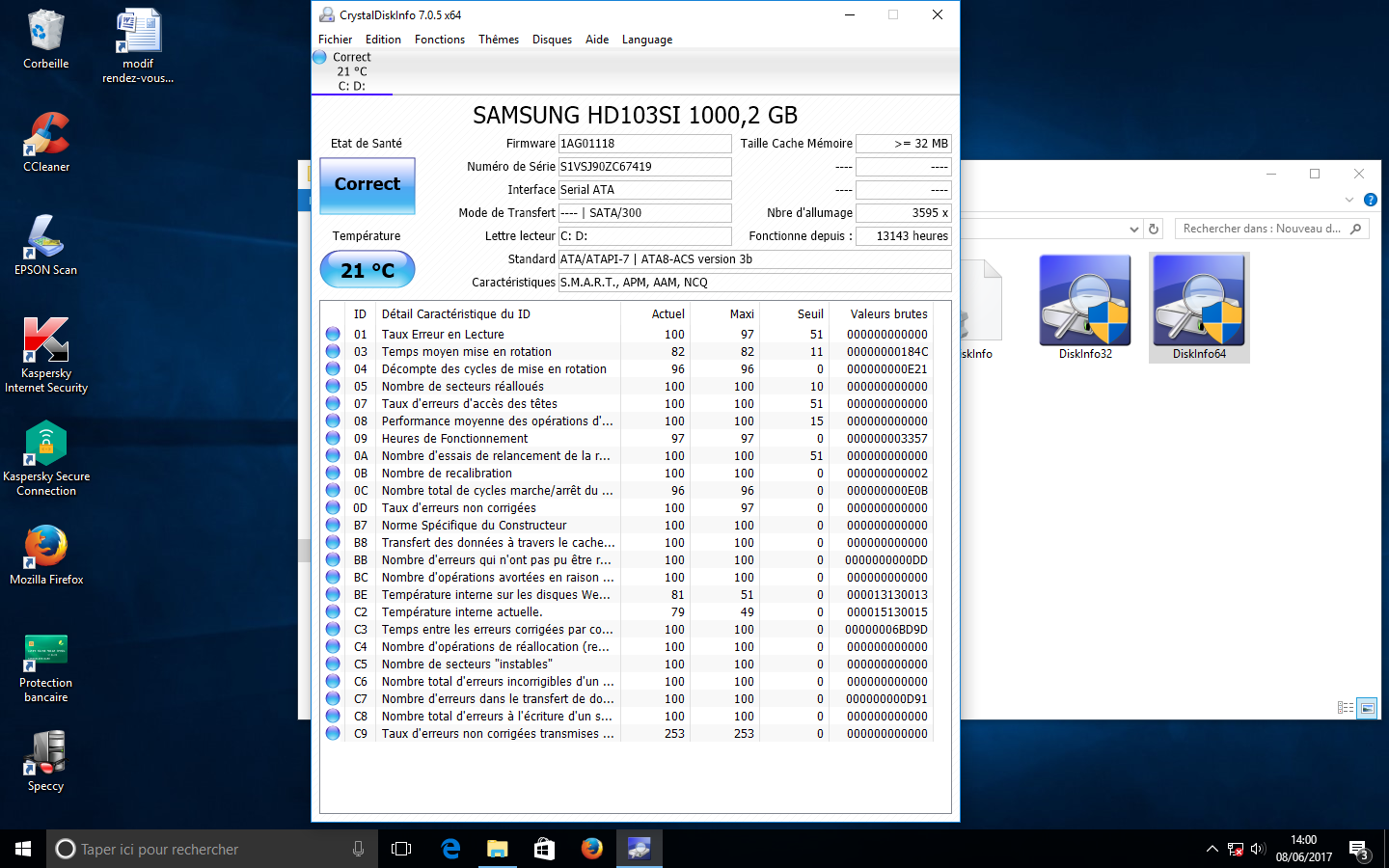This screenshot has width=1389, height=868.
Task: Open the Corbeille recycle bin icon
Action: 45,40
